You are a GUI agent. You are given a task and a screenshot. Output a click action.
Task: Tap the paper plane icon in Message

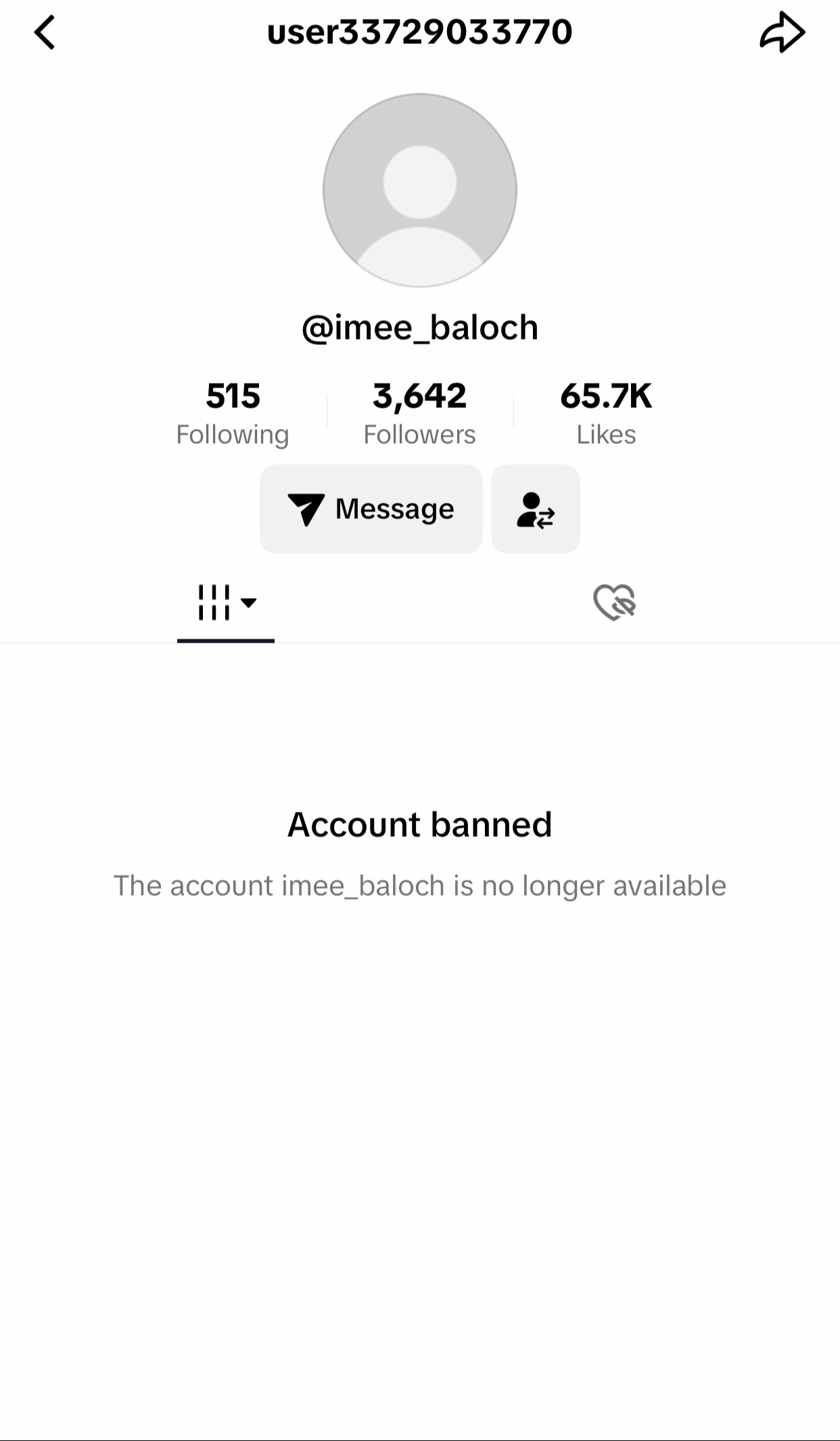[306, 509]
